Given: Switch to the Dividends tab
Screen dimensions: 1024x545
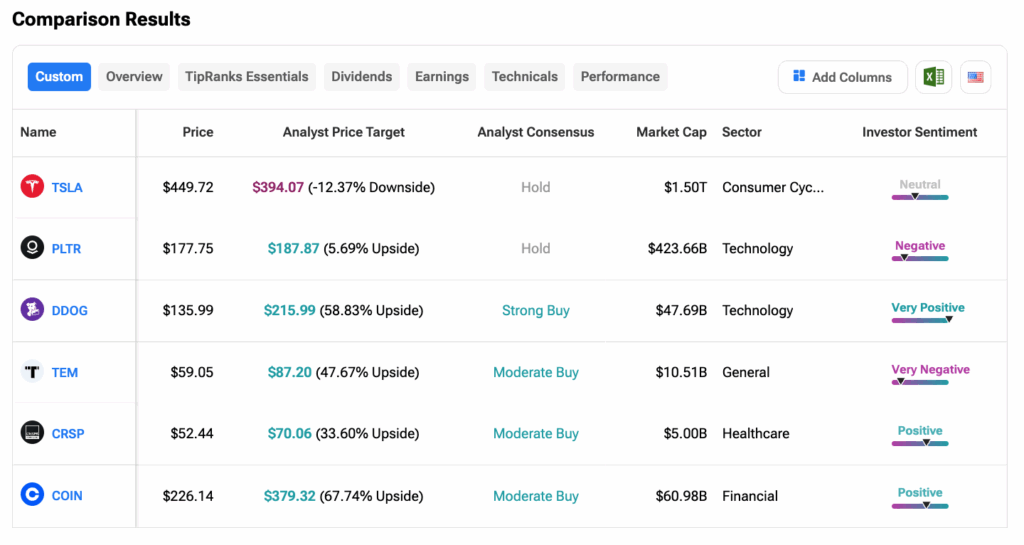Looking at the screenshot, I should pyautogui.click(x=361, y=77).
